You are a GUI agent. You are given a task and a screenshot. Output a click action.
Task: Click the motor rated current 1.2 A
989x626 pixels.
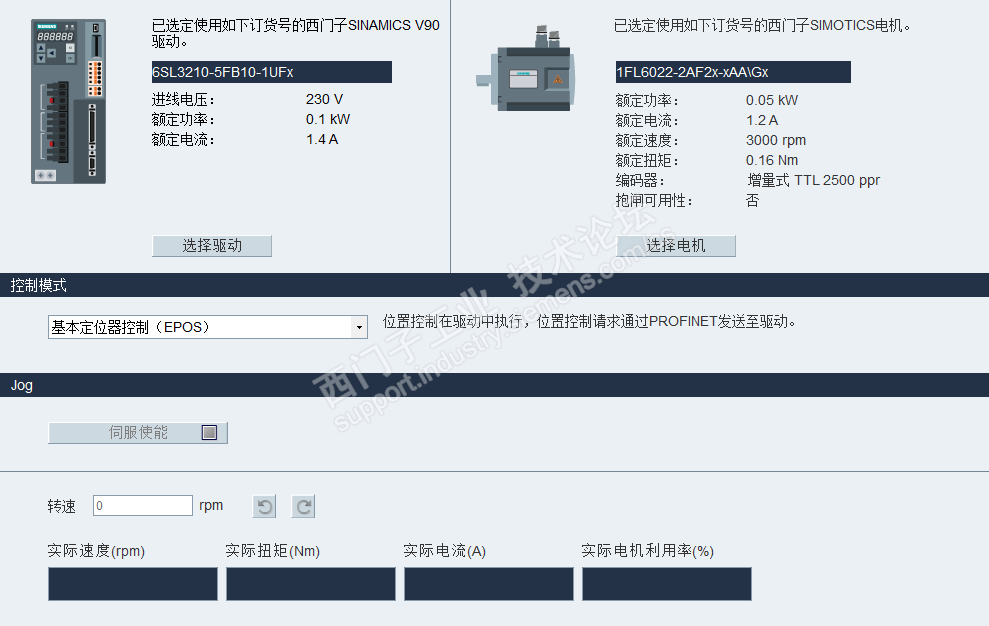coord(762,121)
